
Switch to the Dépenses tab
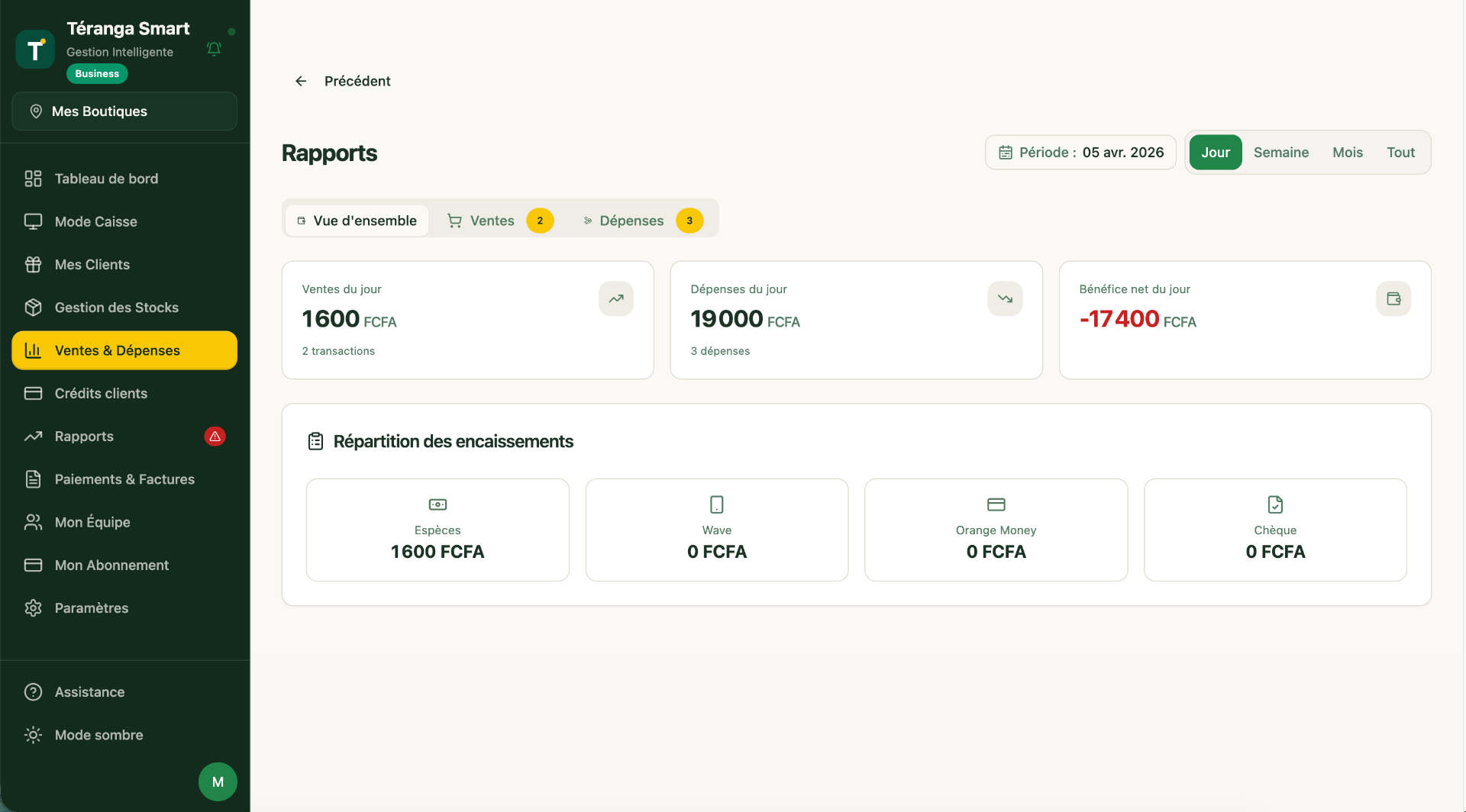(x=643, y=221)
